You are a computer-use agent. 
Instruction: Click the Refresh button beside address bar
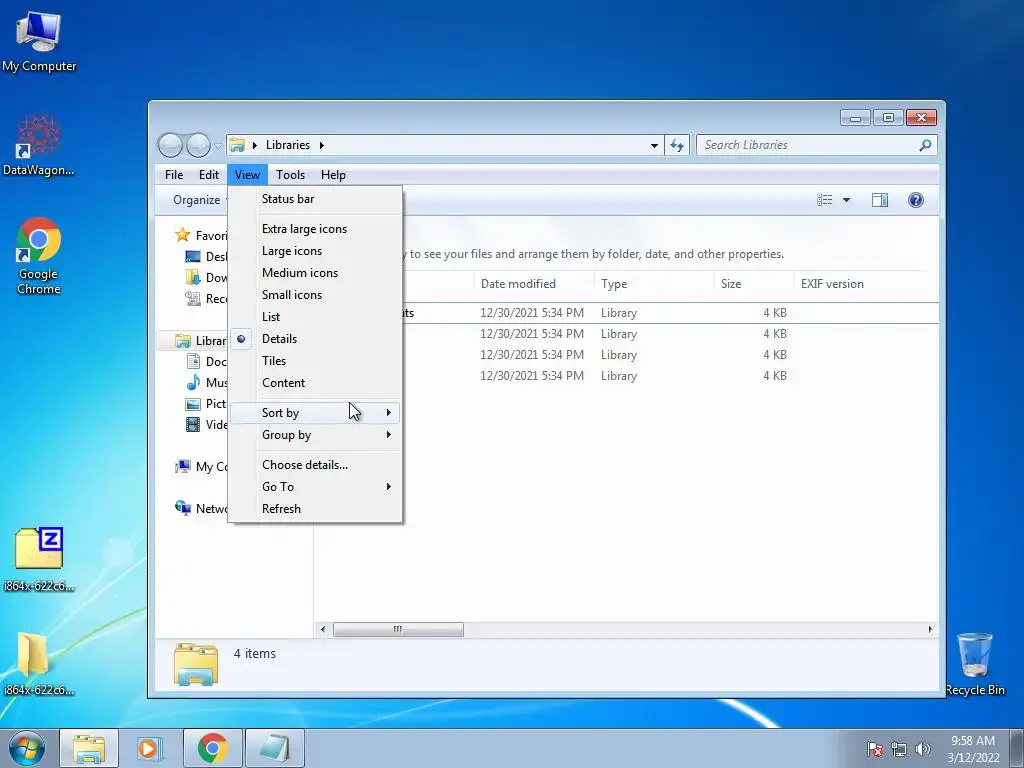click(x=677, y=145)
